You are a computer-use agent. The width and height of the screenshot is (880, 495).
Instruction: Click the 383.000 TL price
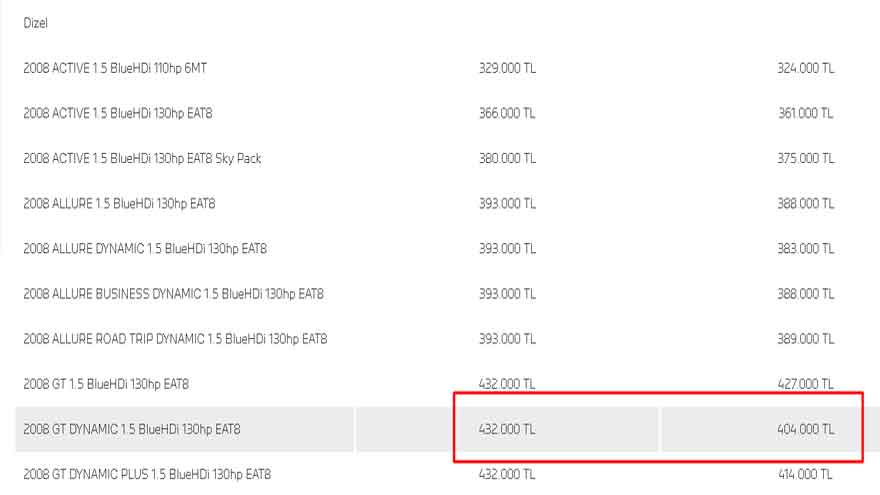(x=805, y=249)
